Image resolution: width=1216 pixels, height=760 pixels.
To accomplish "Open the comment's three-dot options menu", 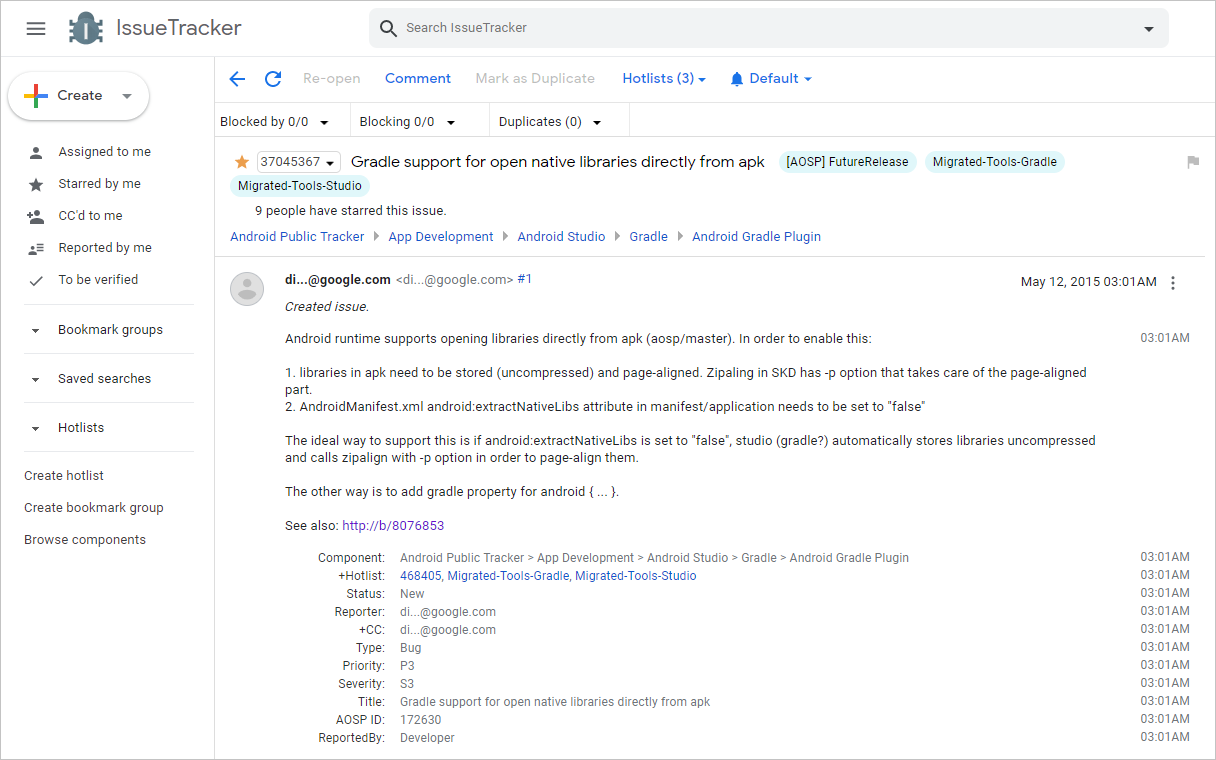I will click(x=1173, y=283).
